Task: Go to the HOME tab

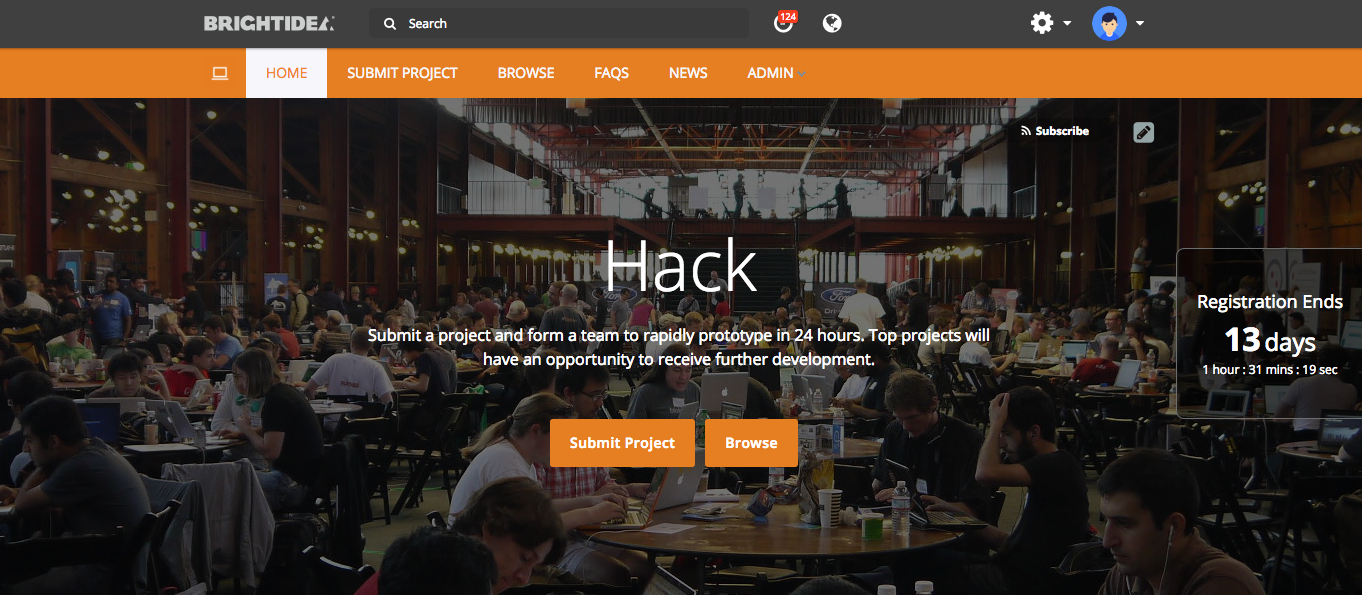Action: coord(286,73)
